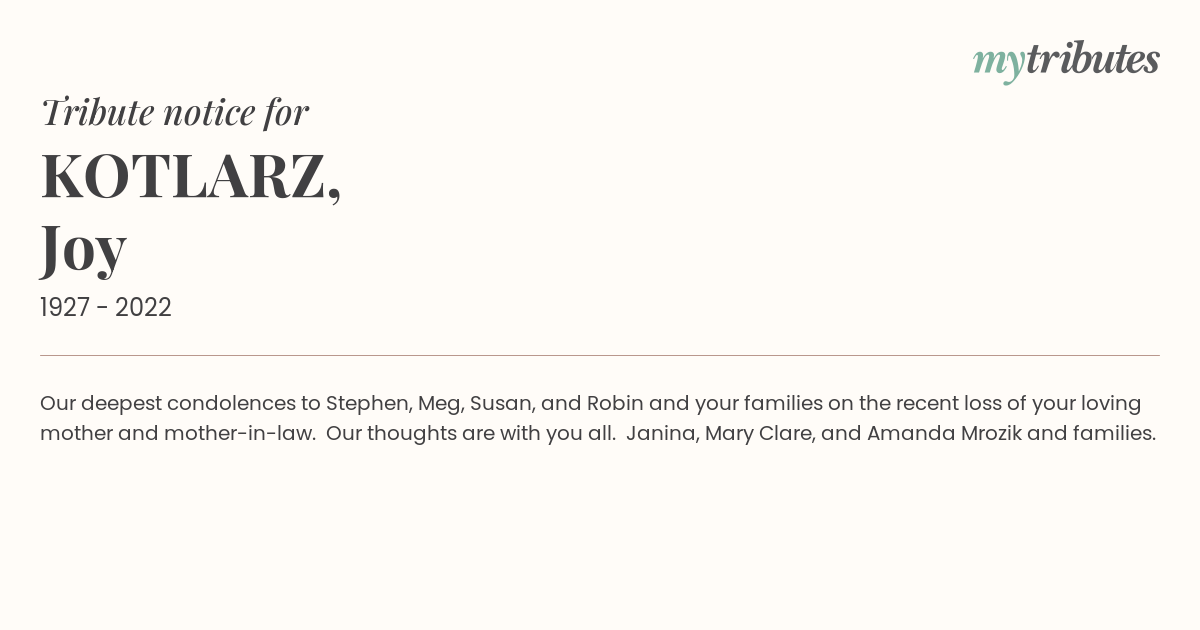Viewport: 1200px width, 630px height.
Task: Click the name Susan in the message
Action: point(500,403)
